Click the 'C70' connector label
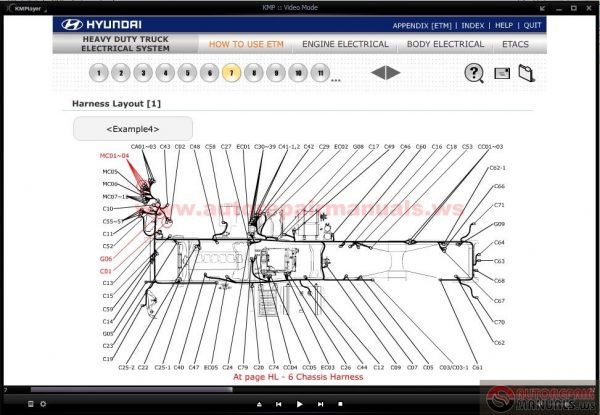600x415 pixels. click(x=499, y=322)
